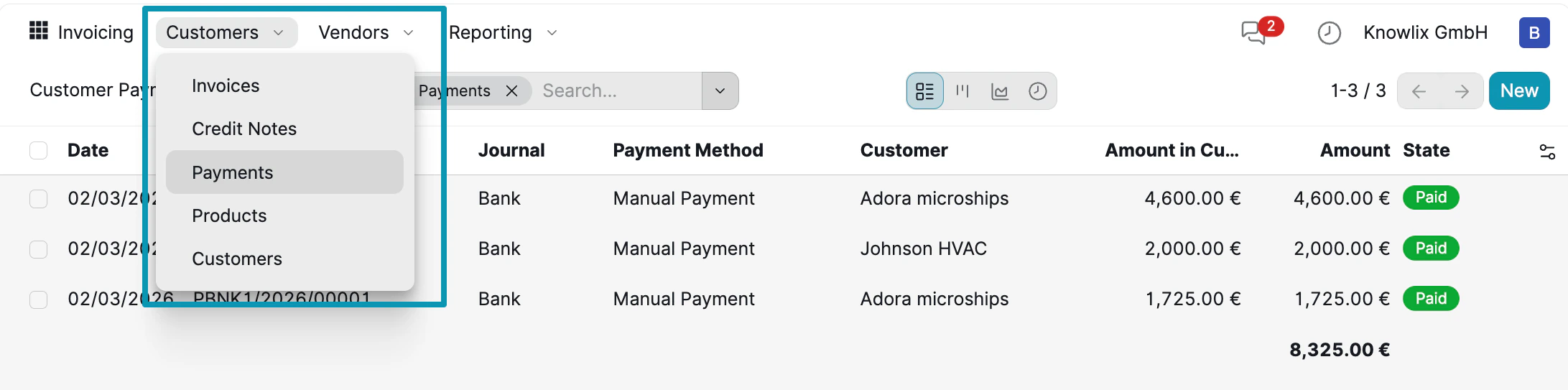Tick checkbox for 4,600.00 € payment row
The width and height of the screenshot is (1568, 390).
click(x=39, y=199)
